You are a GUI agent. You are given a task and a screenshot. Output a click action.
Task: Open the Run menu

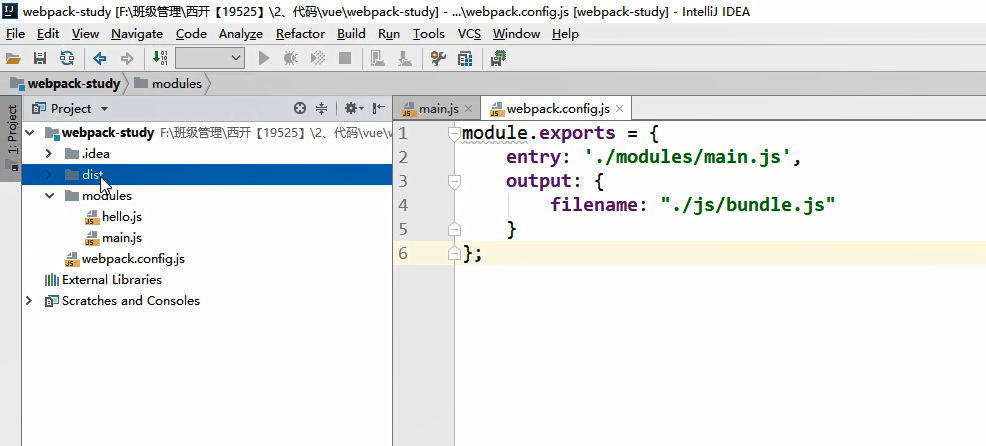tap(389, 34)
